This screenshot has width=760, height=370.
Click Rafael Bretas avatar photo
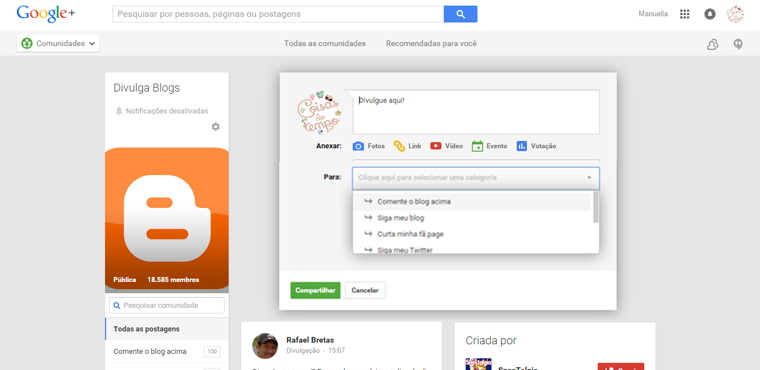[x=265, y=346]
